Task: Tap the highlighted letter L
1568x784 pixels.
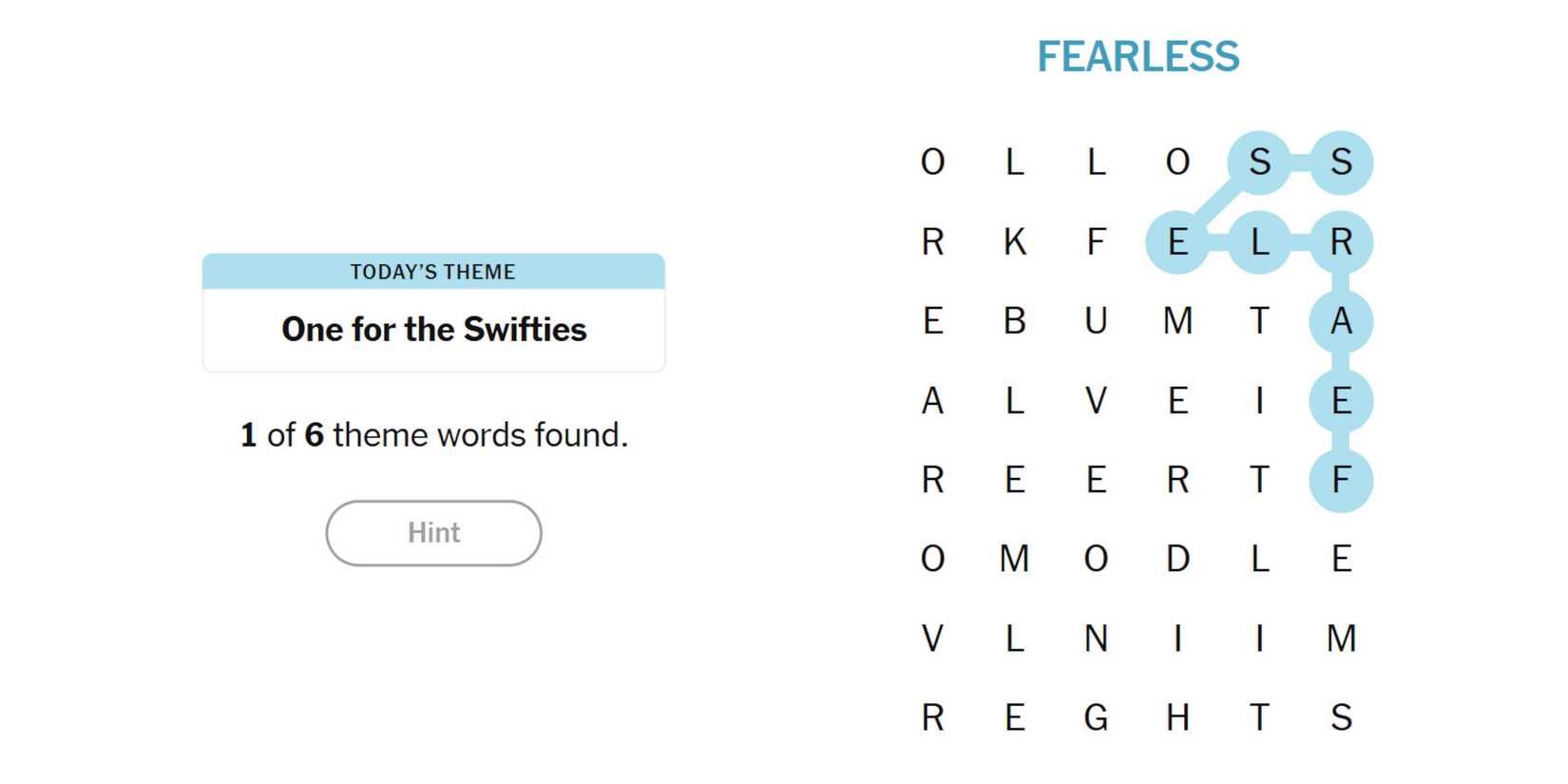Action: [x=1259, y=242]
